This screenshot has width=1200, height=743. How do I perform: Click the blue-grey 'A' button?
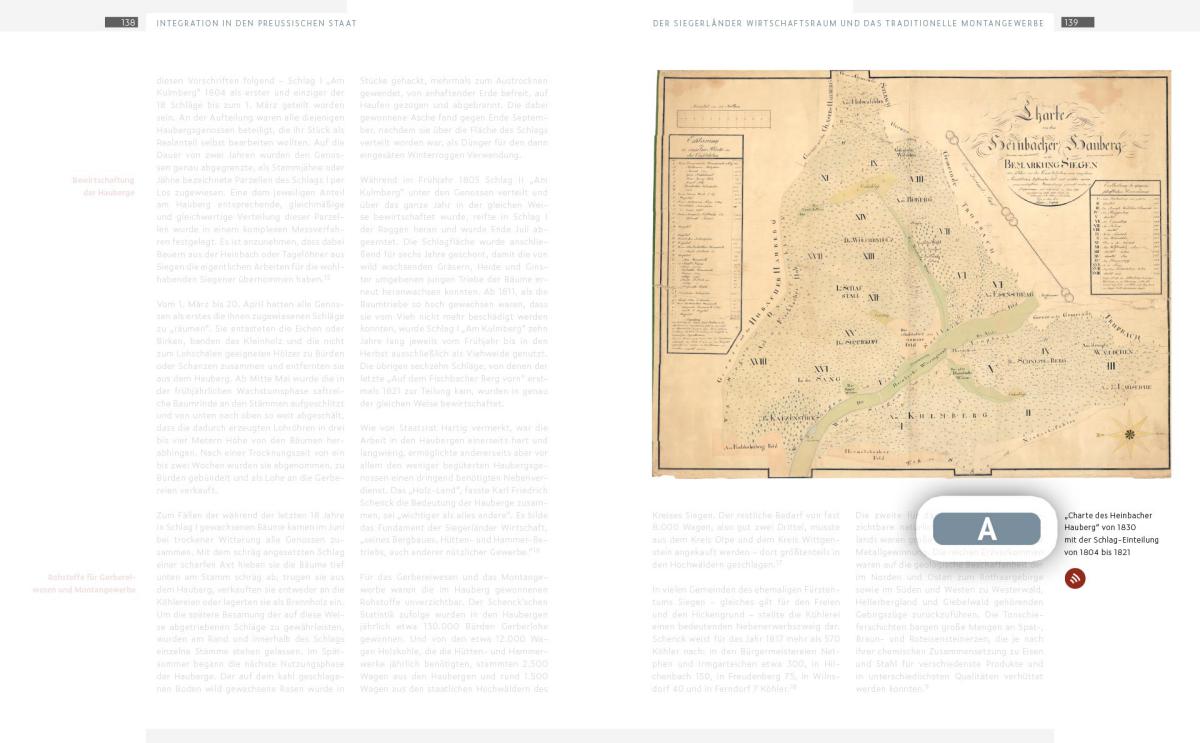[987, 529]
